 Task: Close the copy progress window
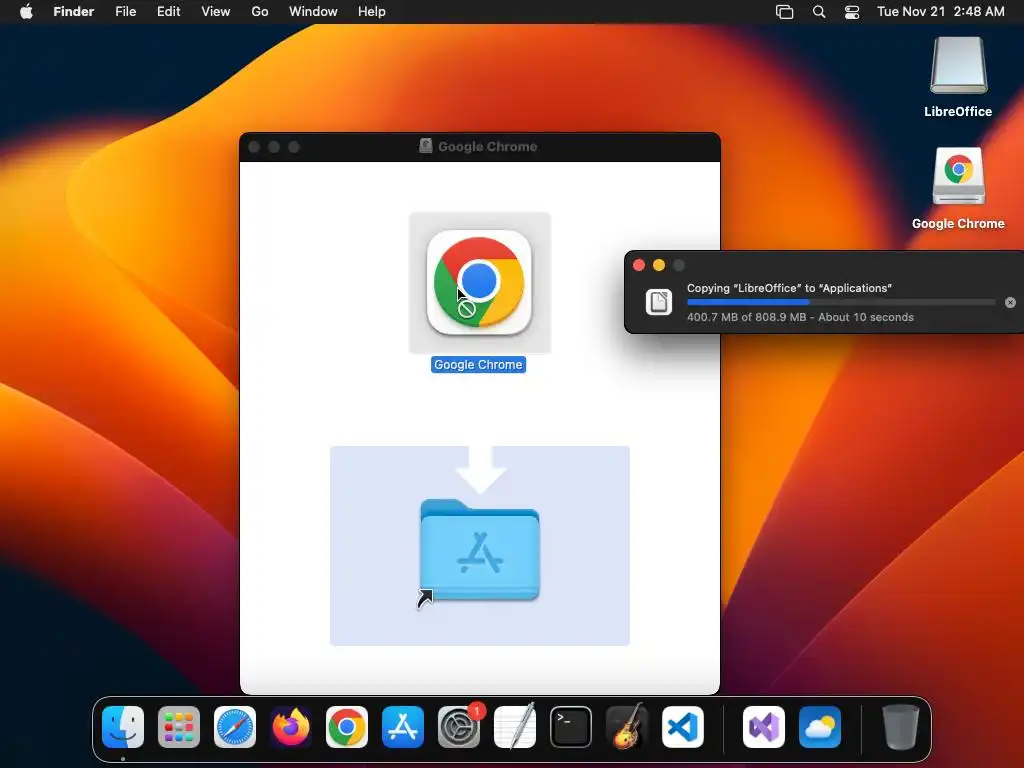[x=639, y=265]
